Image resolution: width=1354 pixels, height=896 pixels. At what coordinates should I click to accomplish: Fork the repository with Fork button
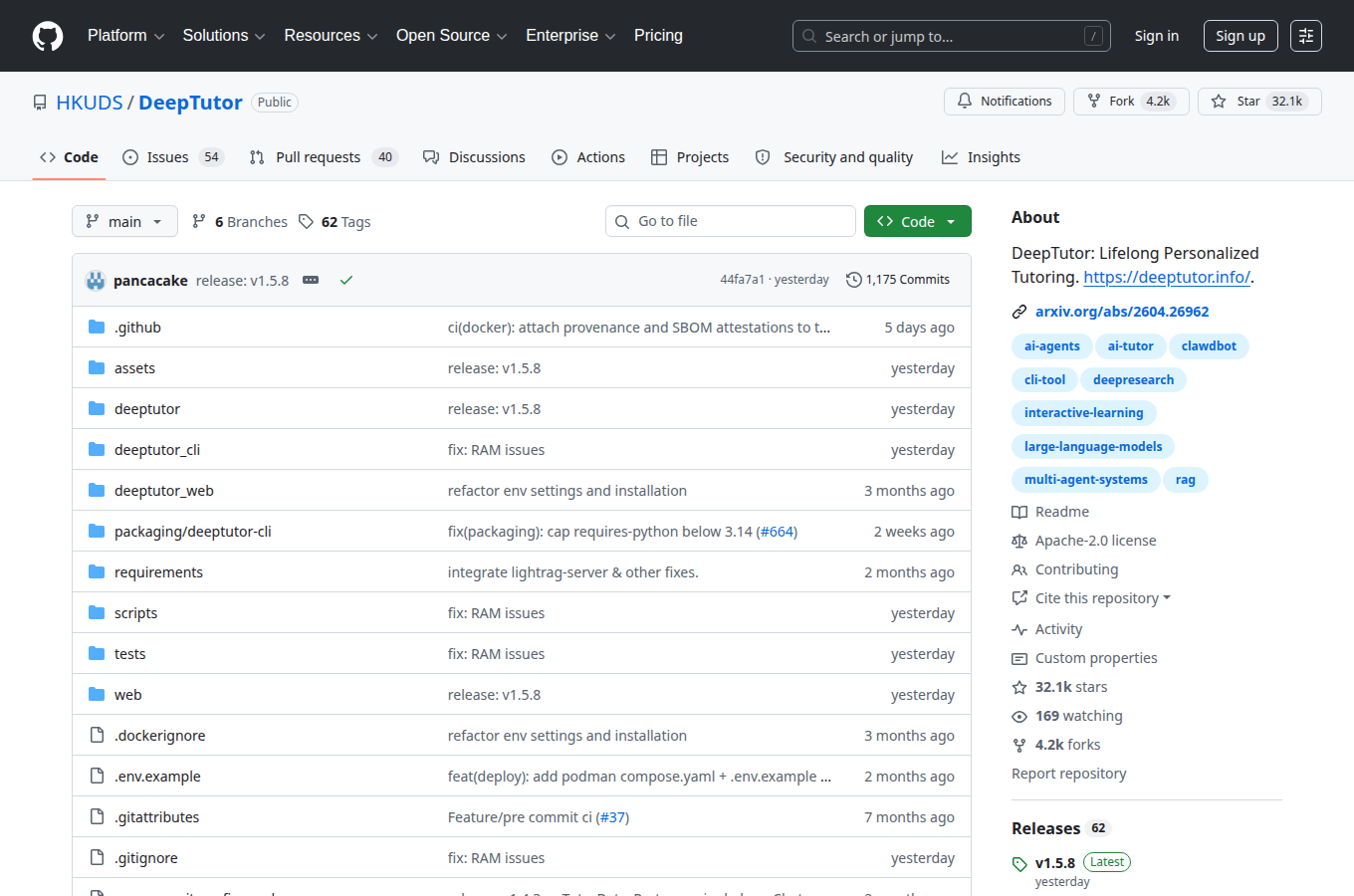click(1131, 102)
